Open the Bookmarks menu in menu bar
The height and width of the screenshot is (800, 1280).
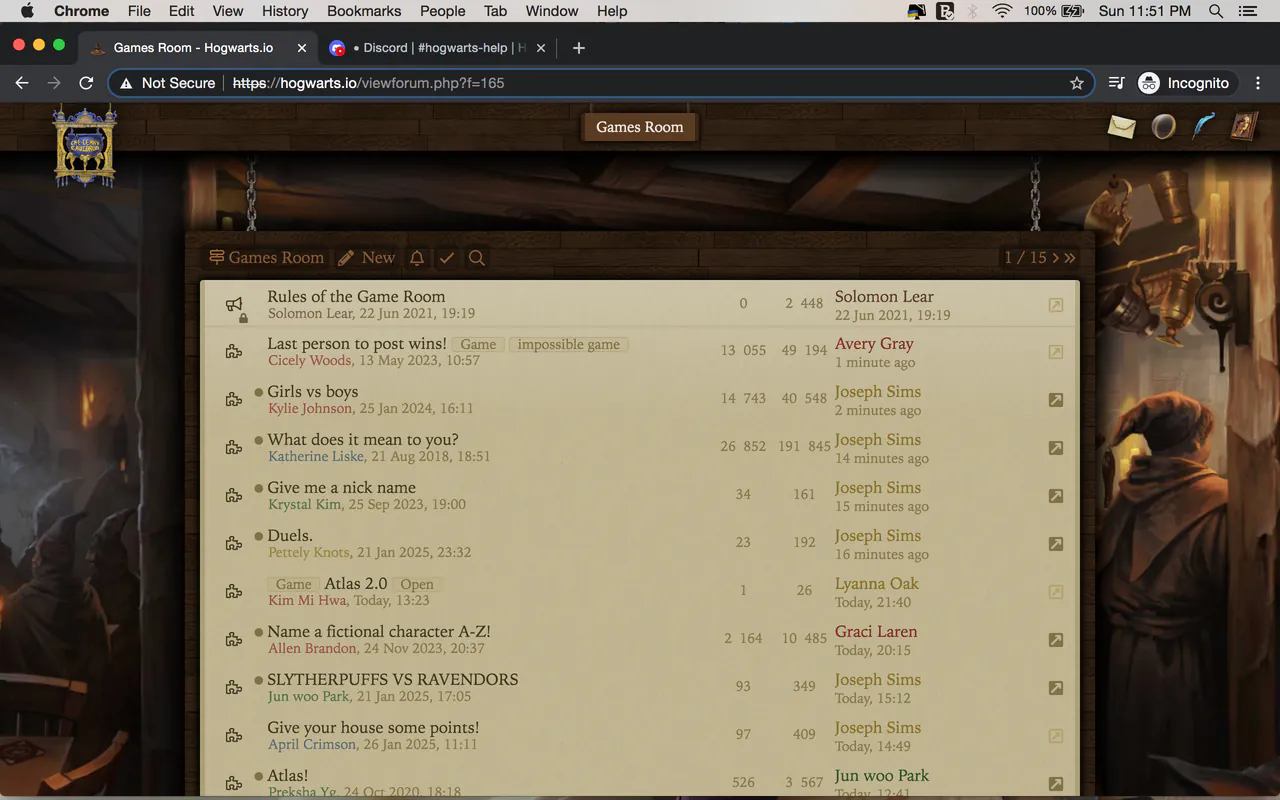tap(364, 11)
